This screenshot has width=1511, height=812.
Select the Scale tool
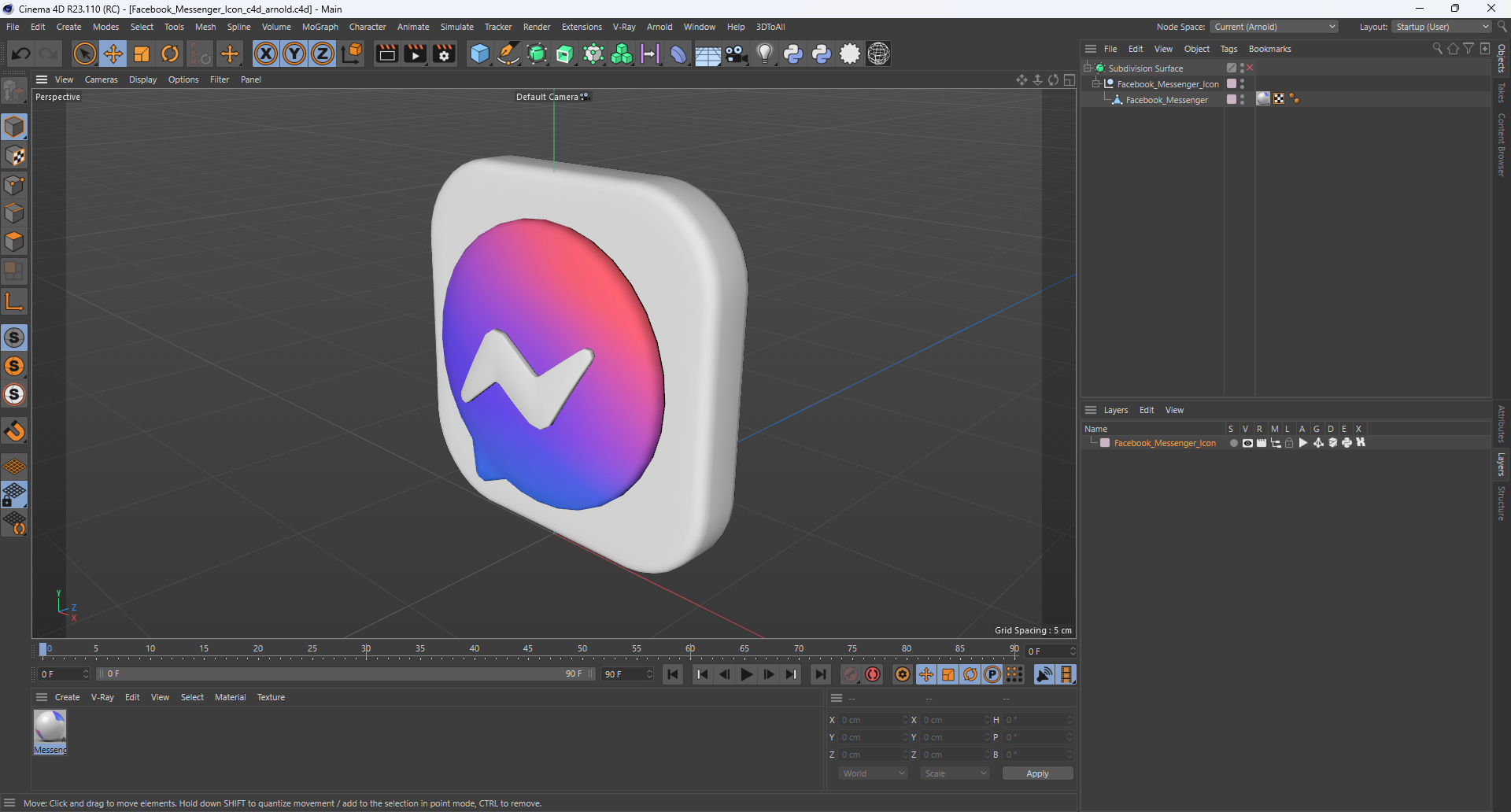coord(142,54)
